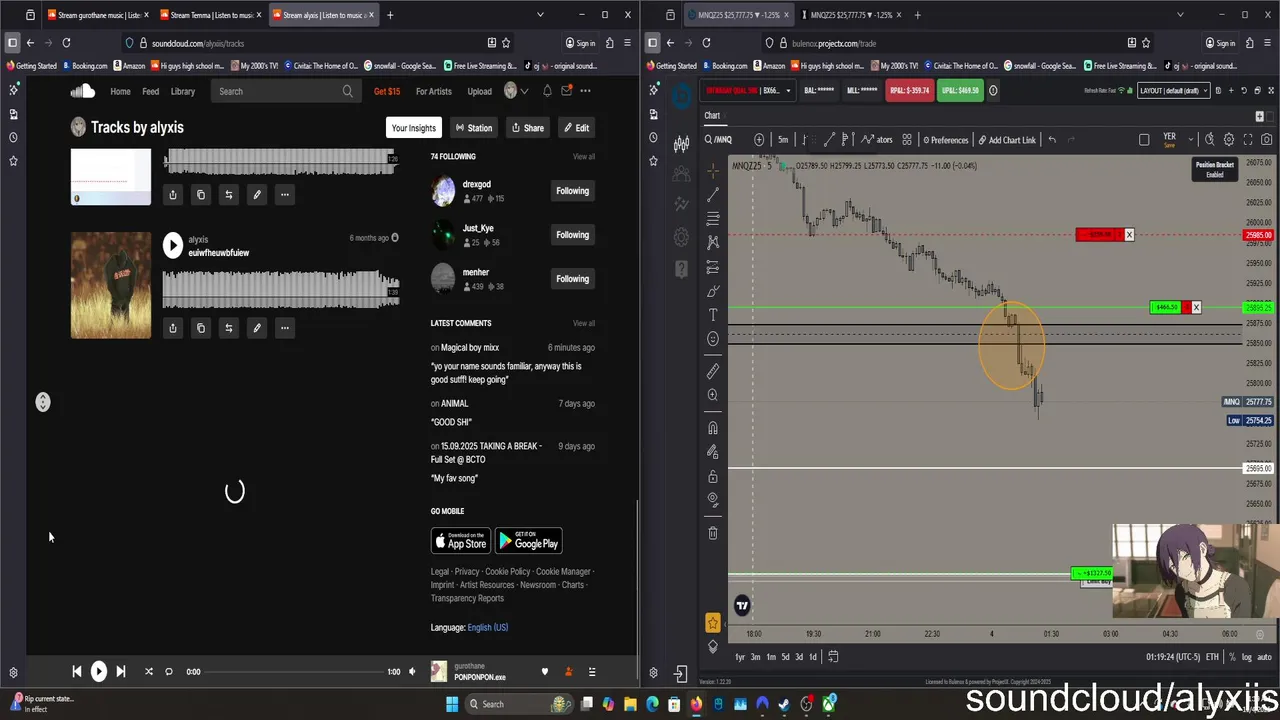Click the search magnifier in SoundCloud search box
This screenshot has width=1280, height=720.
click(x=347, y=91)
